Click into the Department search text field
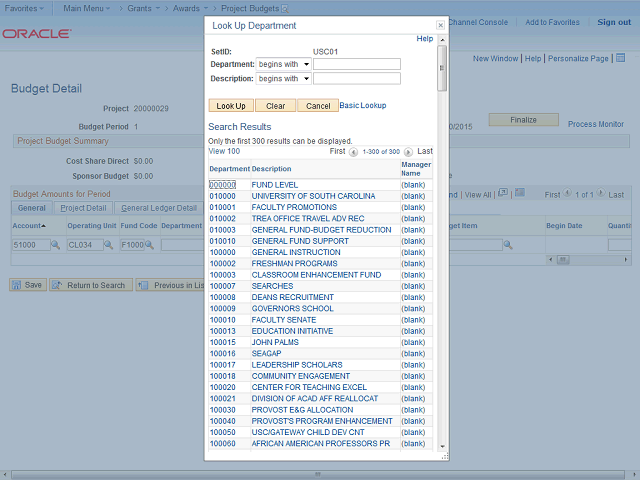 [356, 64]
